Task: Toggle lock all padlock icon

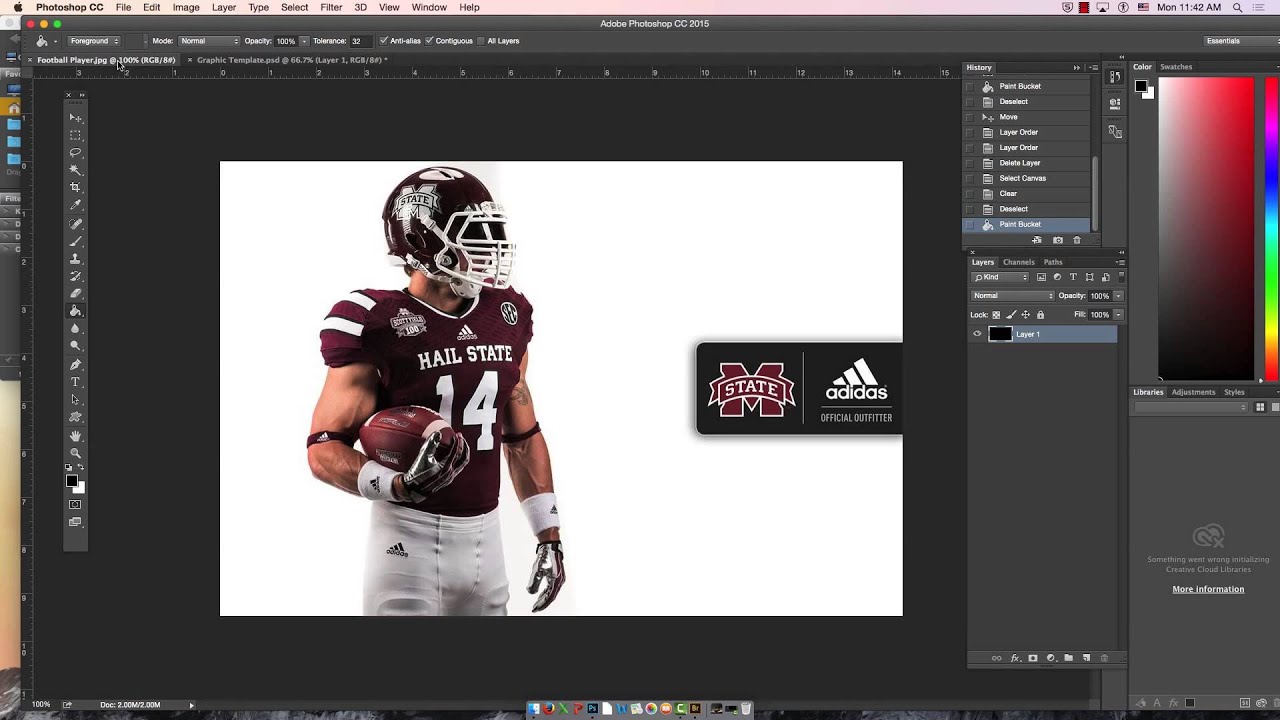Action: tap(1041, 315)
